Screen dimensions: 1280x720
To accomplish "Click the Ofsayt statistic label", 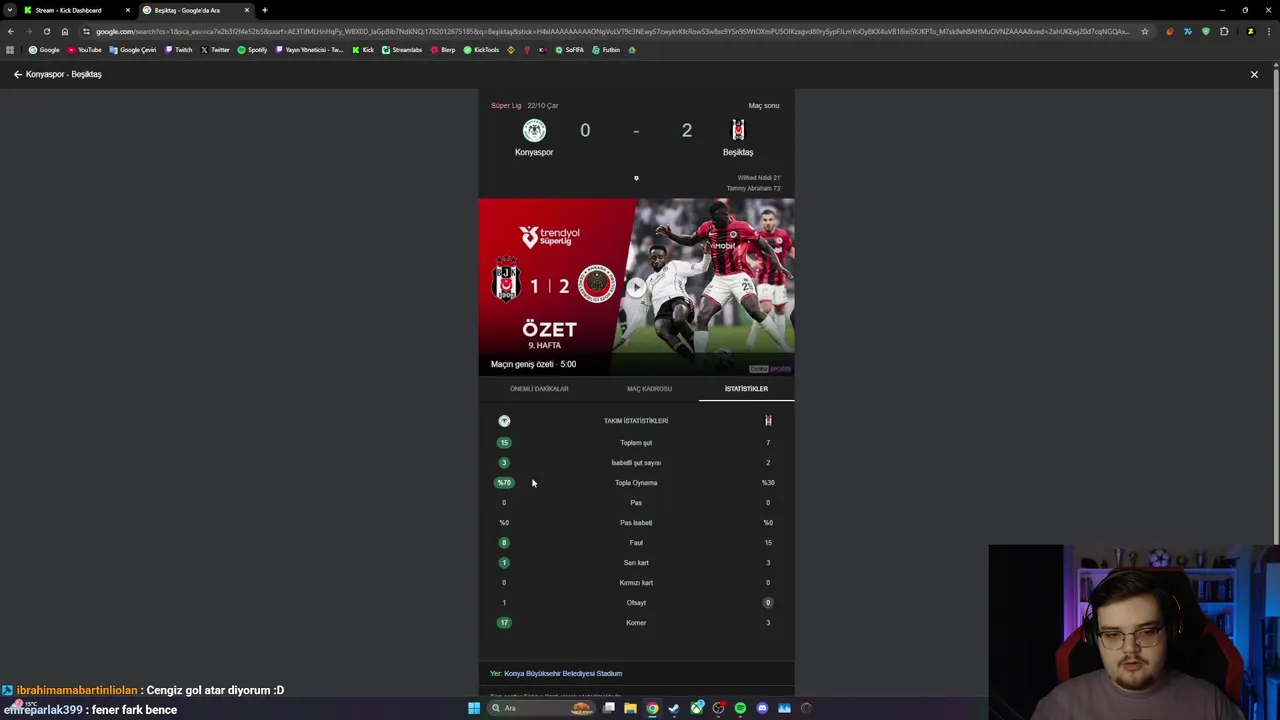I will point(636,603).
